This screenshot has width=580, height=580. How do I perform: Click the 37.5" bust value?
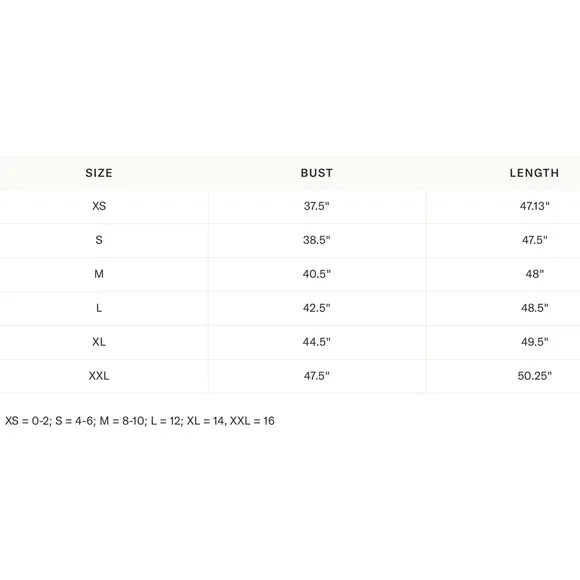tap(317, 206)
